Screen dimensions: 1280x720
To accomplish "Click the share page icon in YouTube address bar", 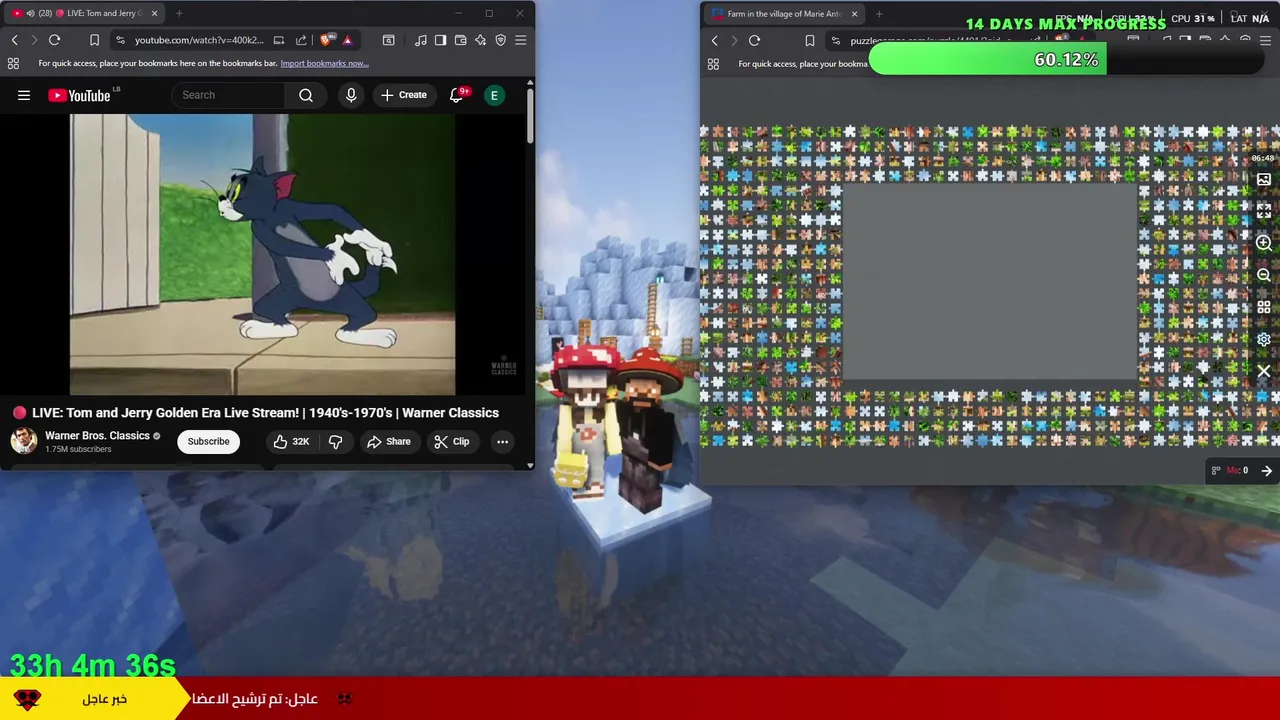I will pyautogui.click(x=301, y=40).
